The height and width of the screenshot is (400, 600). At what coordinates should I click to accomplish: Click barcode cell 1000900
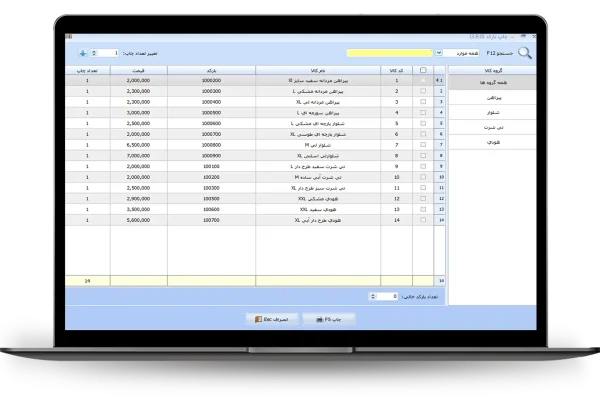point(211,155)
